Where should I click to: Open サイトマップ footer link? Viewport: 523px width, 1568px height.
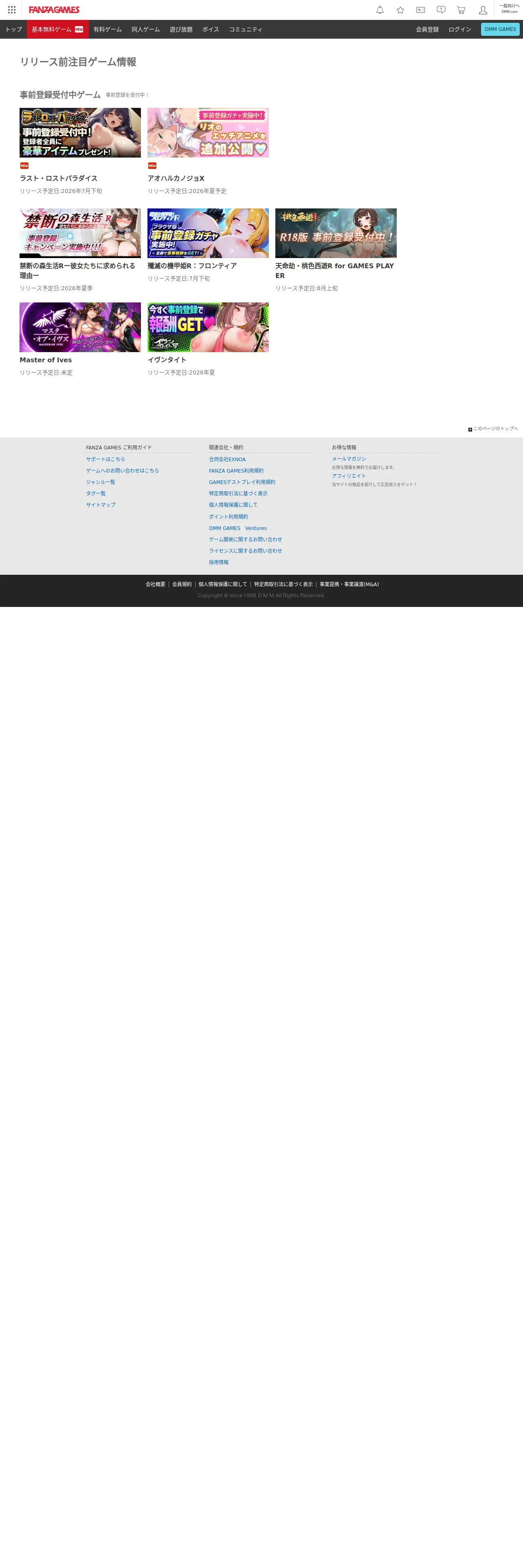[101, 505]
